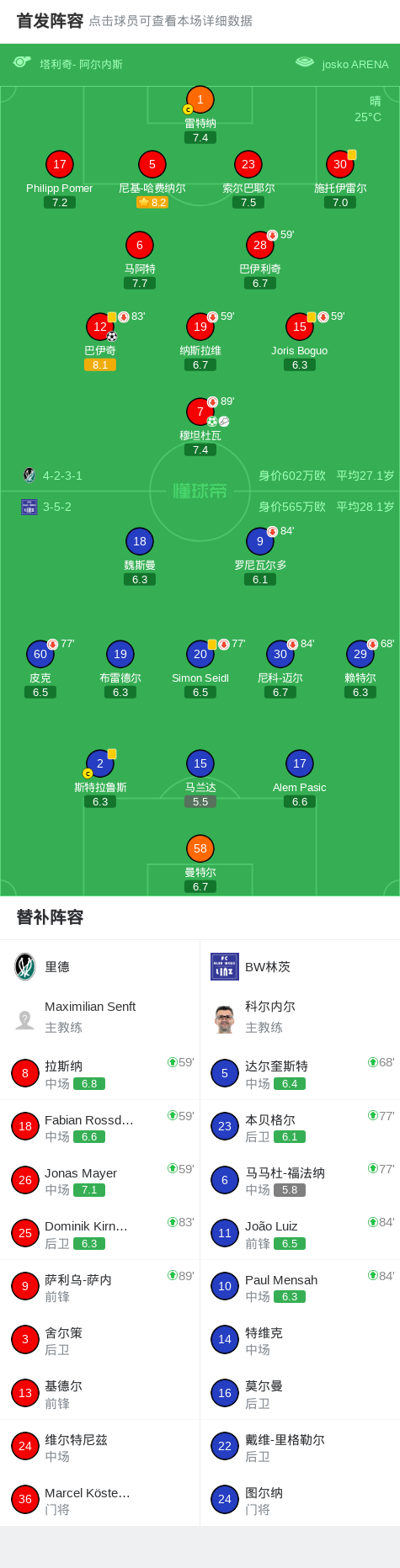Select player 17 Philipp Pomer circle
400x1568 pixels.
(59, 164)
